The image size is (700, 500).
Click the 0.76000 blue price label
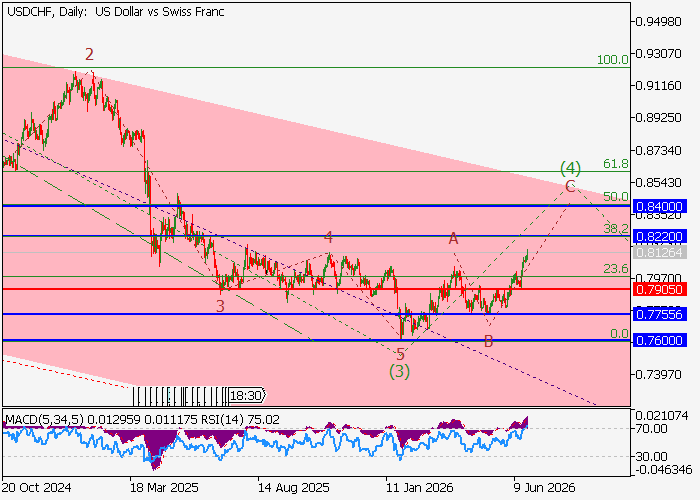pos(659,340)
